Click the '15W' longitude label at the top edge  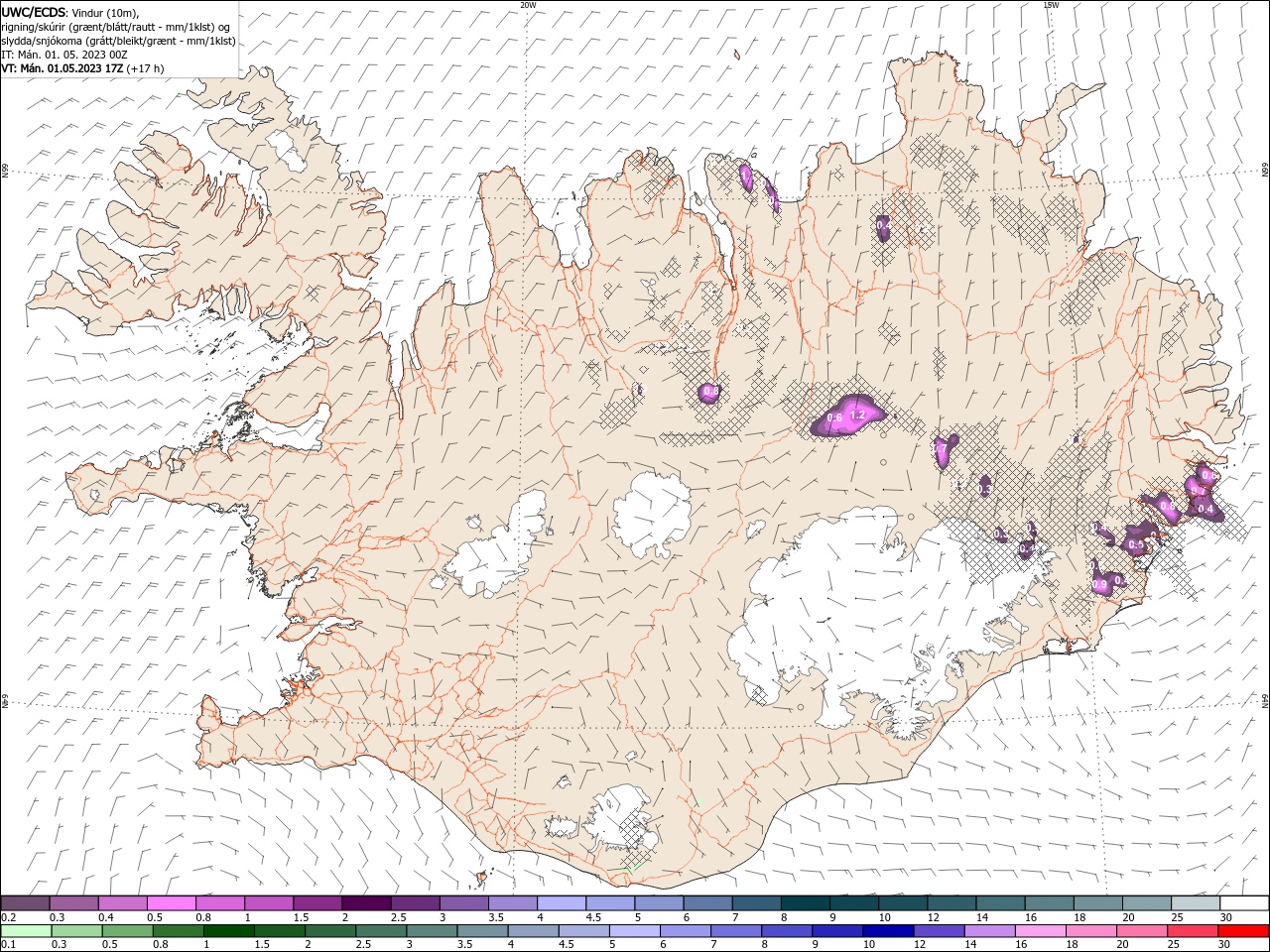coord(1051,4)
